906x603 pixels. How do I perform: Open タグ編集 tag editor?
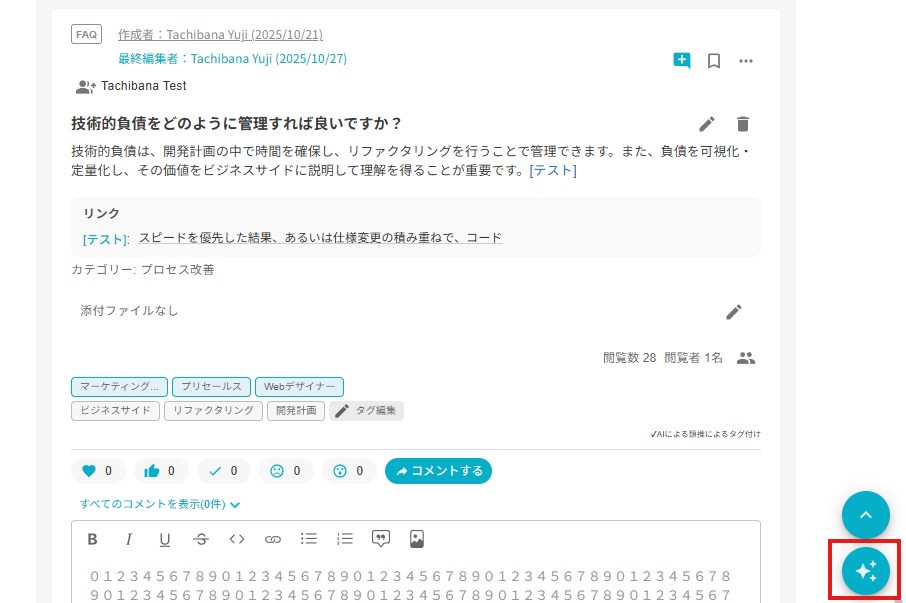[366, 411]
